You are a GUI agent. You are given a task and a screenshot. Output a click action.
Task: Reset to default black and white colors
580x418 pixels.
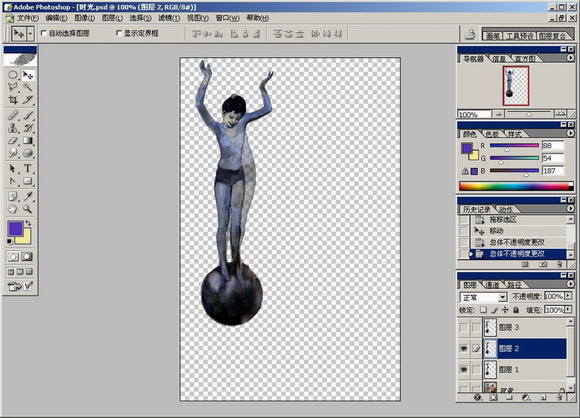point(10,242)
